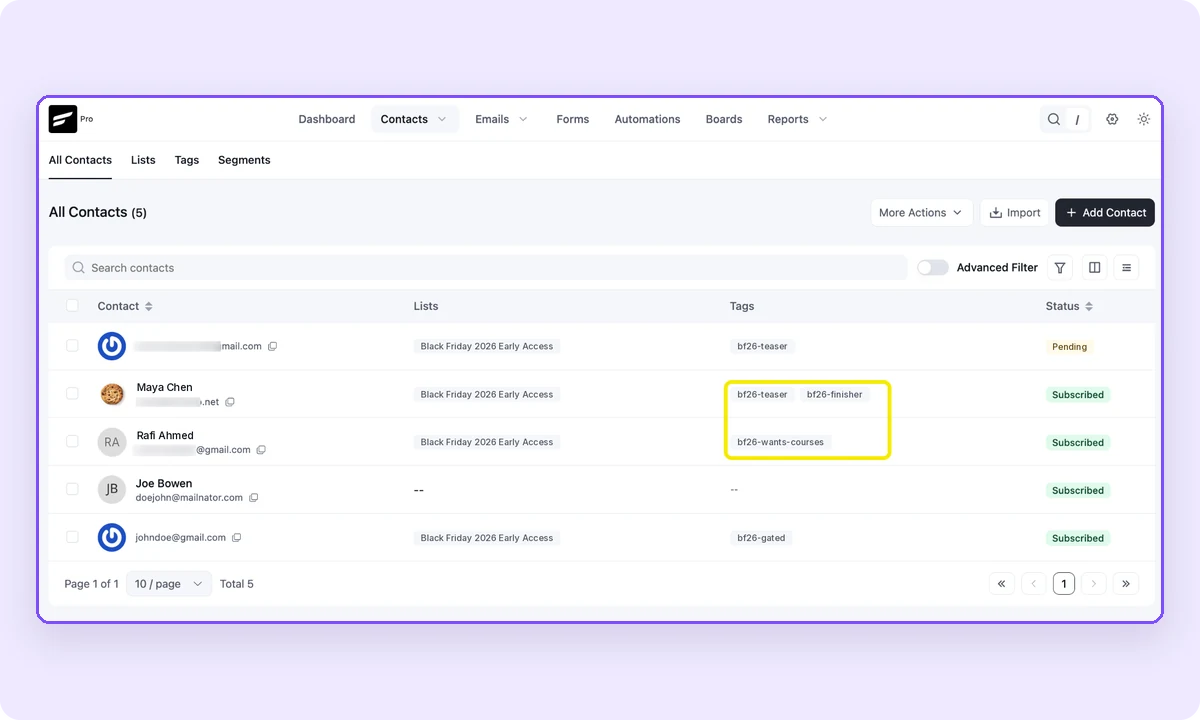Image resolution: width=1200 pixels, height=720 pixels.
Task: Open Joe Bowen contact name link
Action: click(164, 483)
